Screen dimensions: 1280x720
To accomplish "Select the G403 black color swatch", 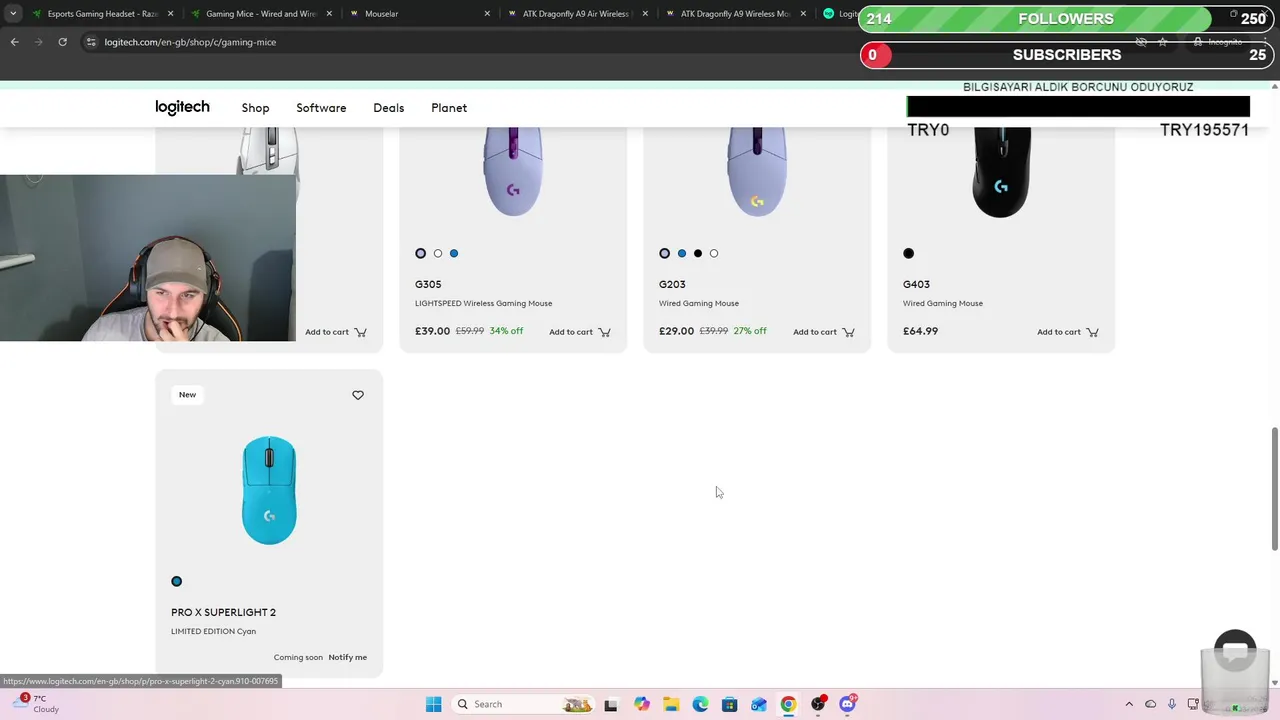I will [x=909, y=253].
